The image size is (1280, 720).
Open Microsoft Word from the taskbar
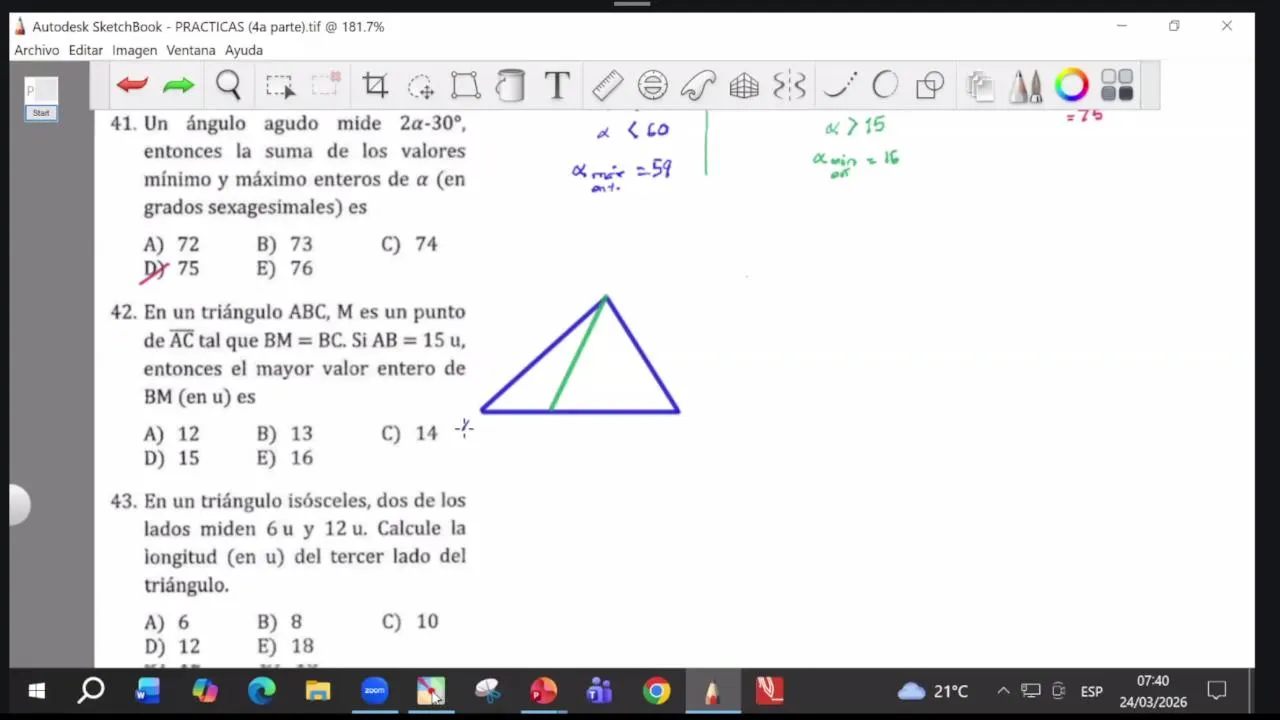148,691
